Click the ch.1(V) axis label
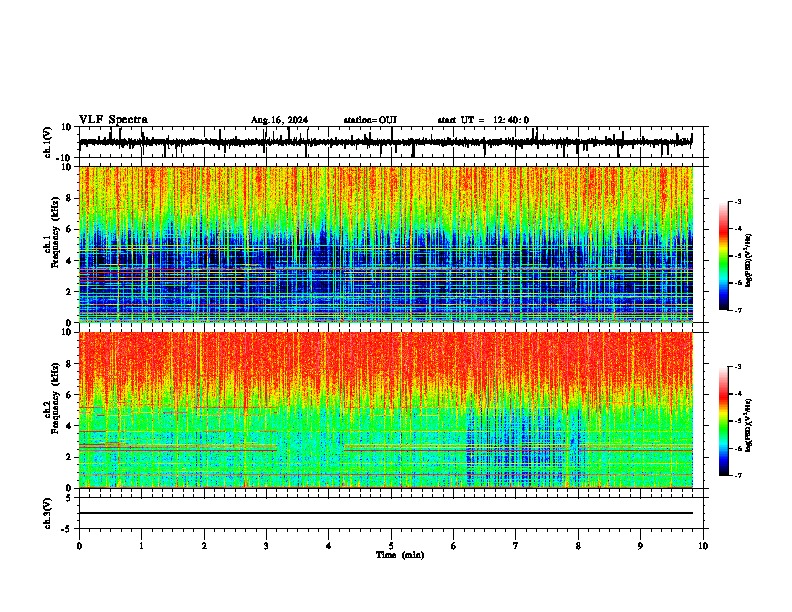This screenshot has width=792, height=612. click(48, 142)
